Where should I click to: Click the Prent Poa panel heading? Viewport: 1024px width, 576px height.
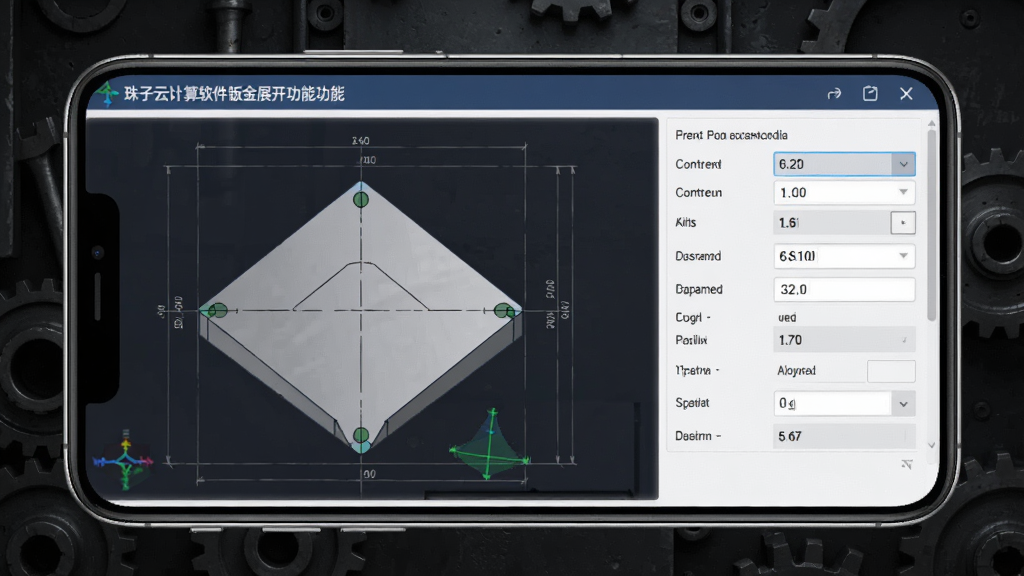(731, 135)
